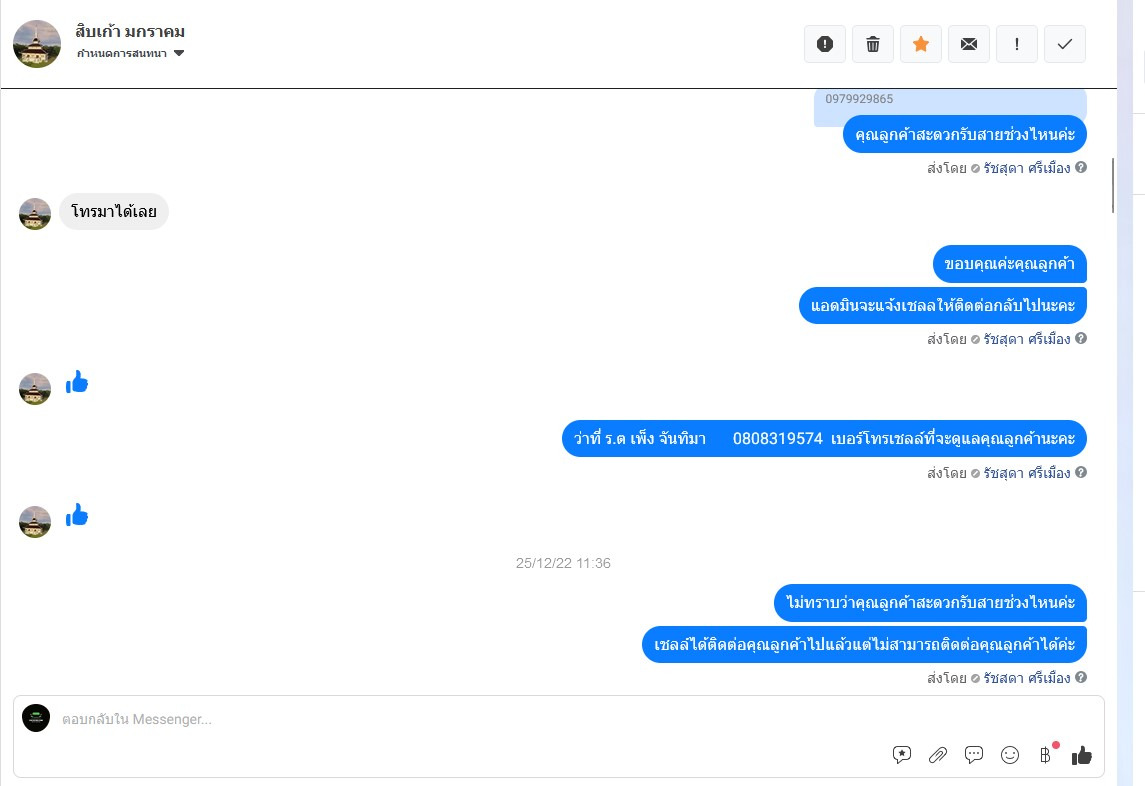Select message bubble with phone 0808319574
Image resolution: width=1145 pixels, height=786 pixels.
pyautogui.click(x=824, y=438)
